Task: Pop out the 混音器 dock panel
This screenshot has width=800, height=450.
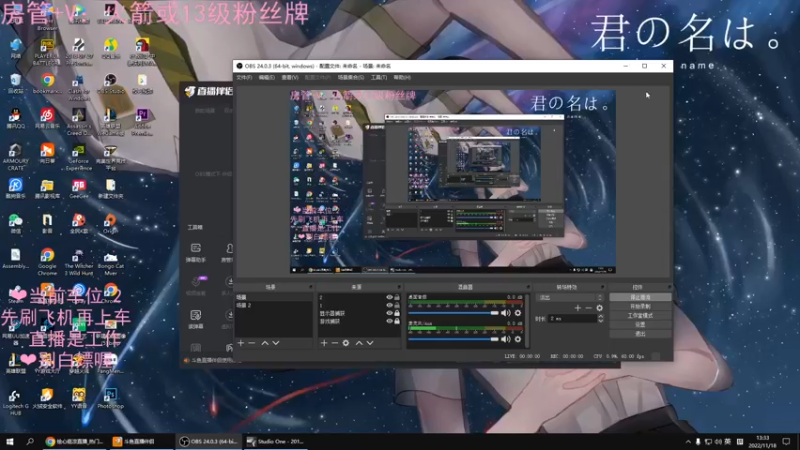Action: click(x=528, y=287)
